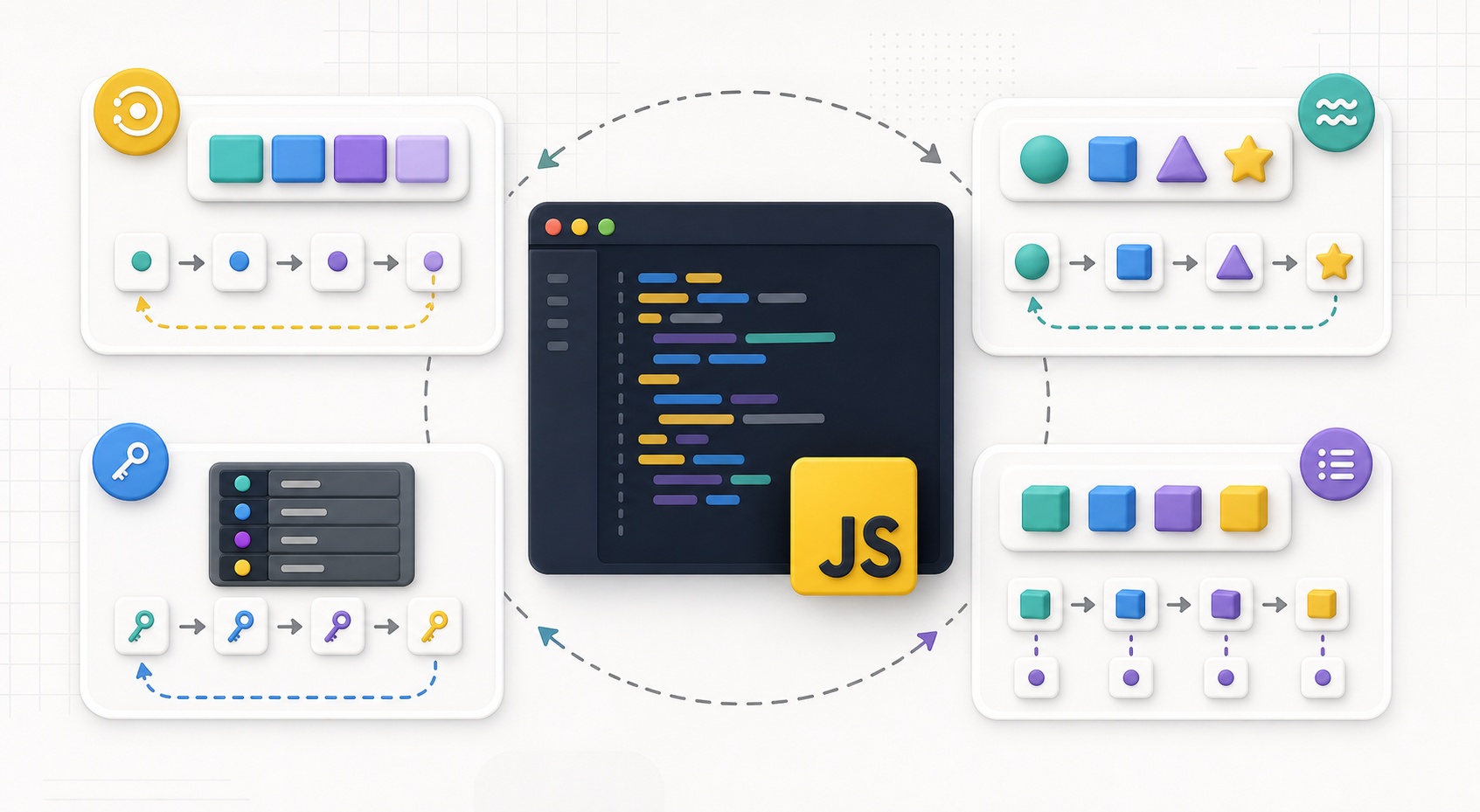The width and height of the screenshot is (1480, 812).
Task: Click the small teal sphere tile
Action: 1032,262
